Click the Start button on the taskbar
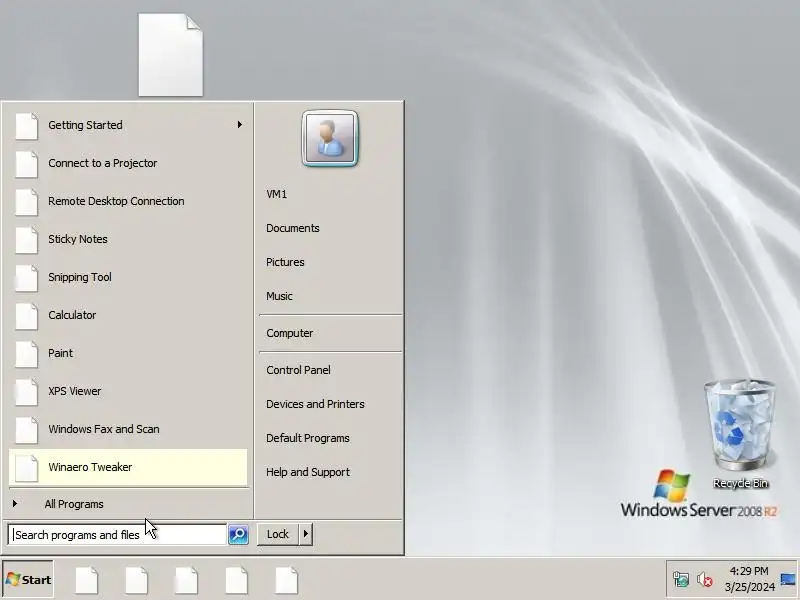800x600 pixels. coord(28,580)
